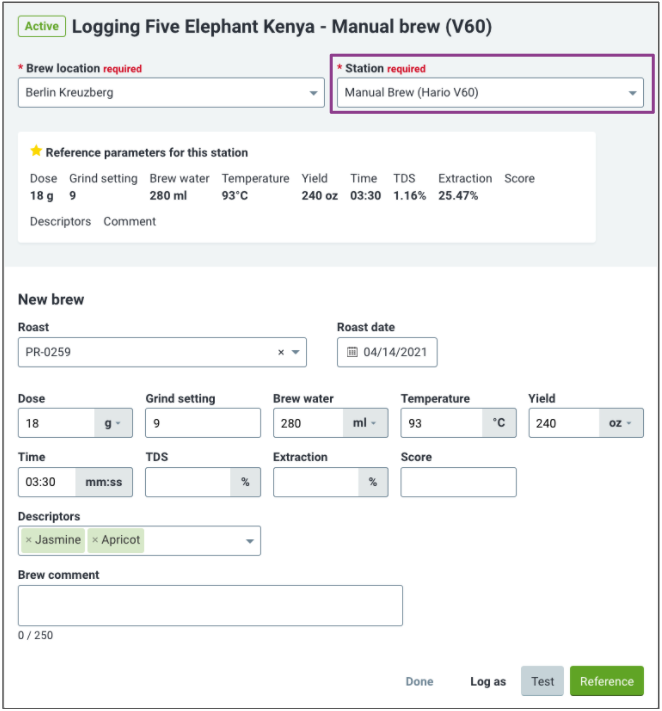Click into the Brew comment box
Image resolution: width=662 pixels, height=711 pixels.
point(210,606)
